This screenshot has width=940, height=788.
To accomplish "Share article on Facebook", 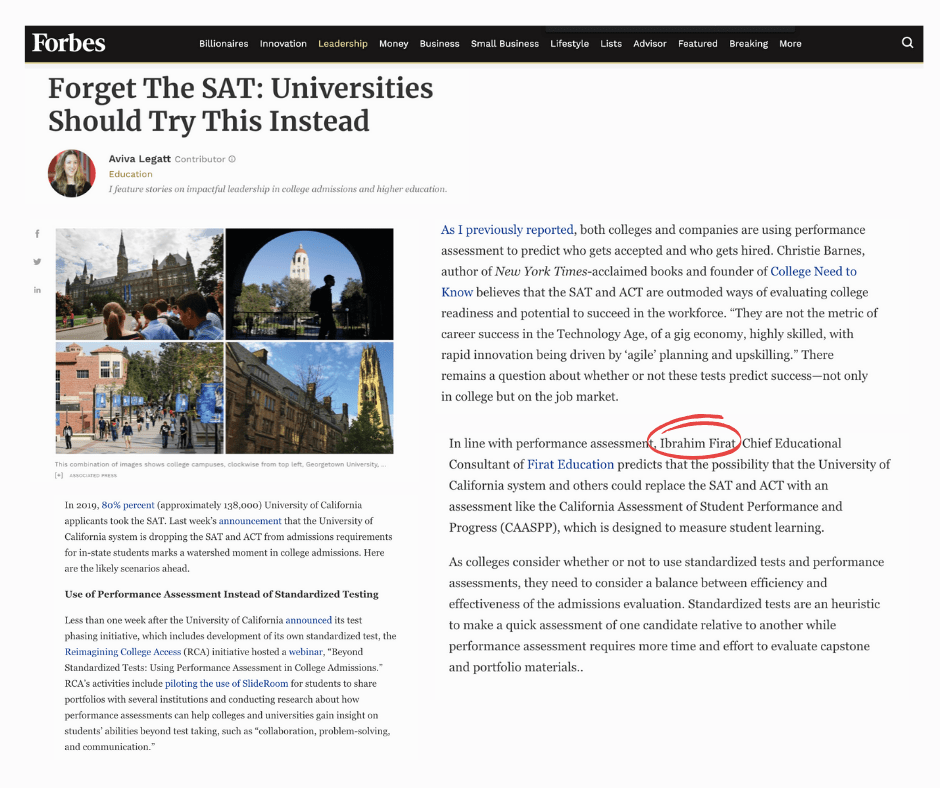I will (x=38, y=234).
